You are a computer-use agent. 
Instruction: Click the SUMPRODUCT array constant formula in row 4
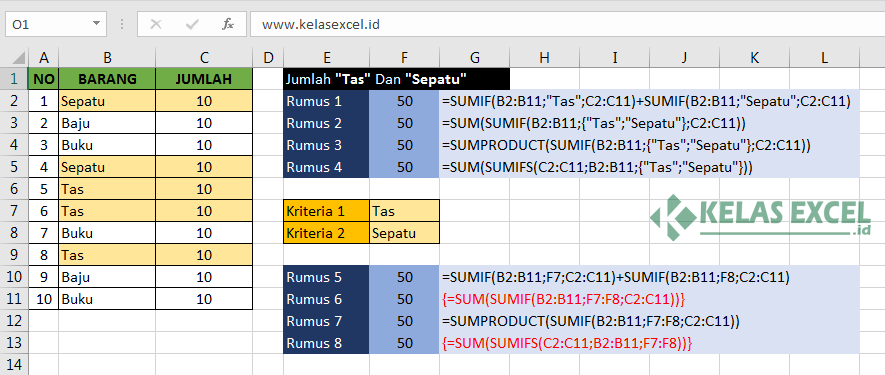pyautogui.click(x=626, y=146)
